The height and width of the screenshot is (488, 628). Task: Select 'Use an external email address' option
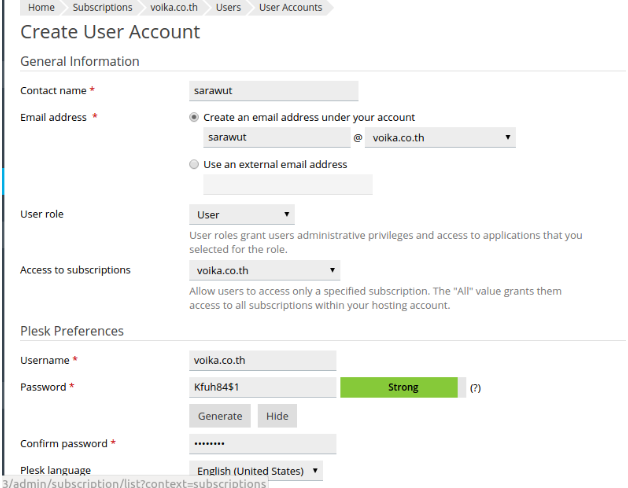194,164
